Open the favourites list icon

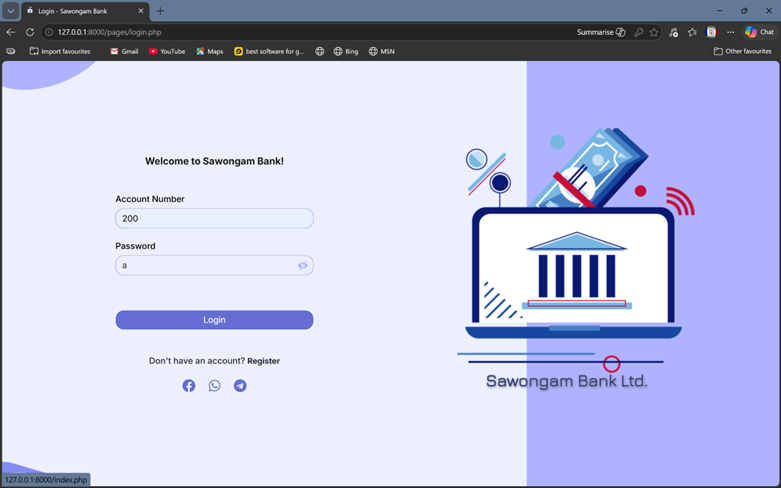point(692,32)
